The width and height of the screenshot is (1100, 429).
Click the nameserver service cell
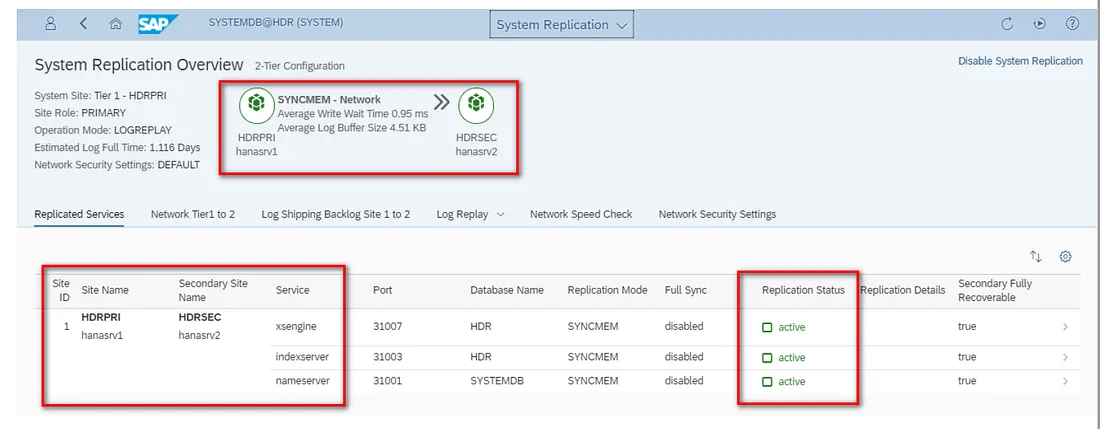click(x=302, y=381)
